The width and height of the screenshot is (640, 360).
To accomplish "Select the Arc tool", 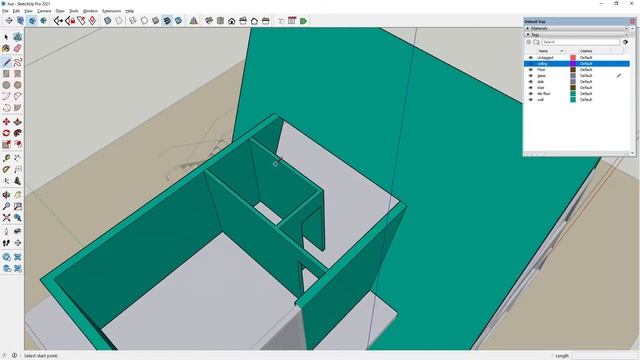I will click(6, 97).
